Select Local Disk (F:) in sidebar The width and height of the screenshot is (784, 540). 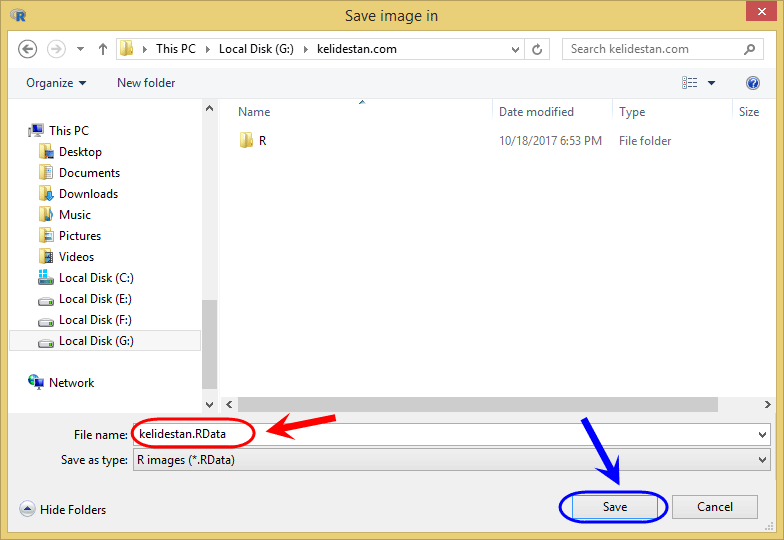pos(84,320)
